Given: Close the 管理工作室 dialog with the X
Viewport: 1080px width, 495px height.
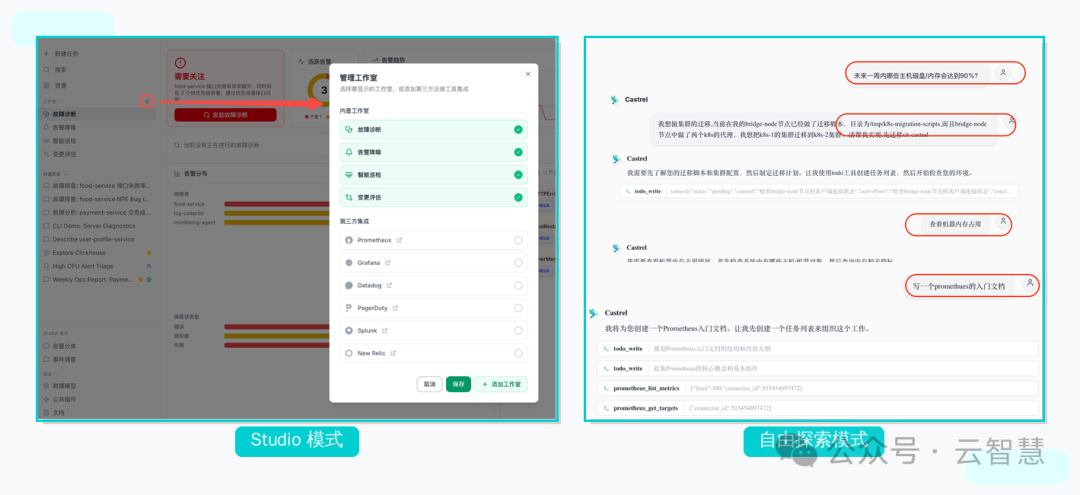Looking at the screenshot, I should point(528,74).
